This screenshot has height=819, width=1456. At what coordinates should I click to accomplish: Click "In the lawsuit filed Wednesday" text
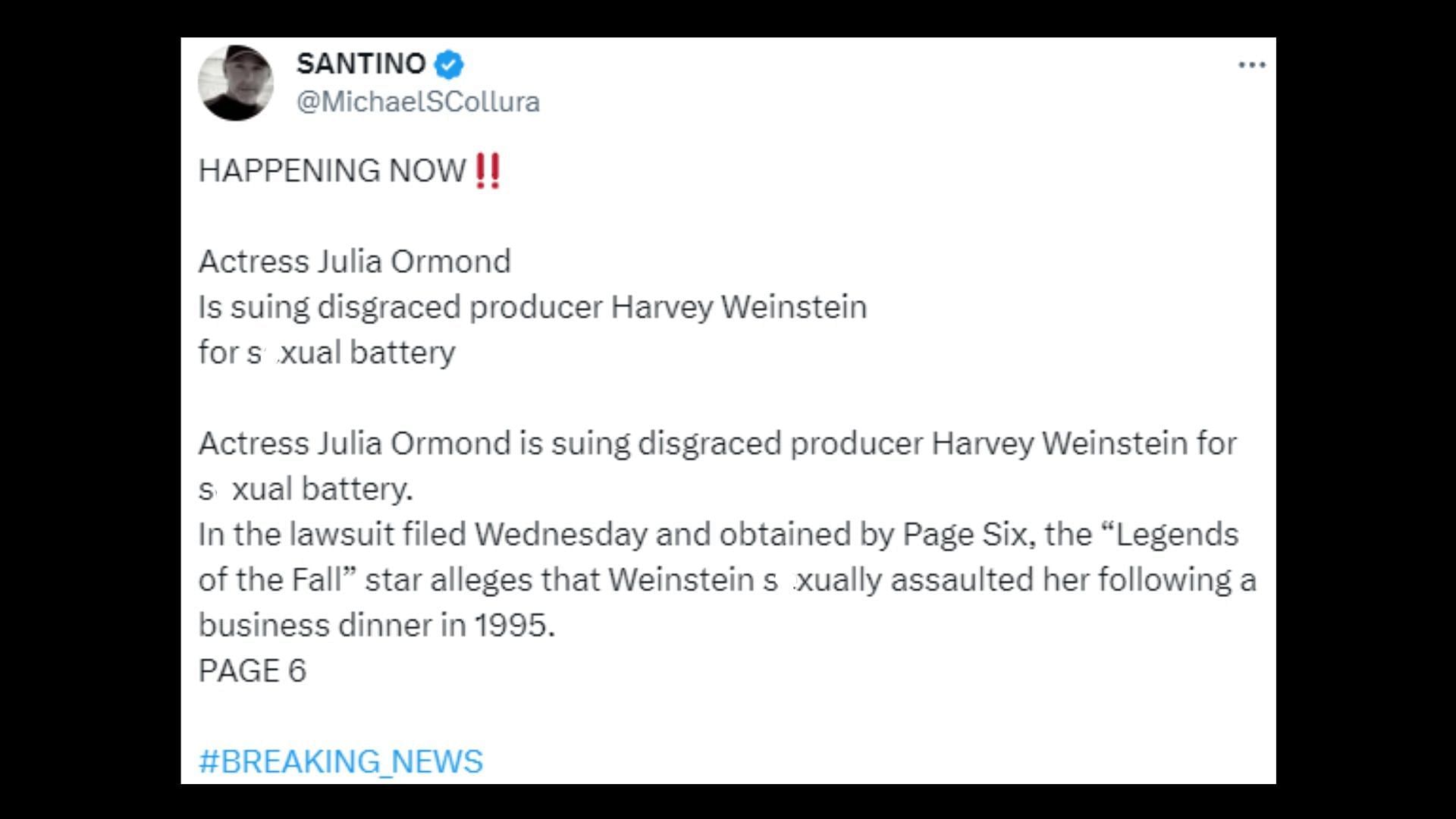[x=332, y=535]
